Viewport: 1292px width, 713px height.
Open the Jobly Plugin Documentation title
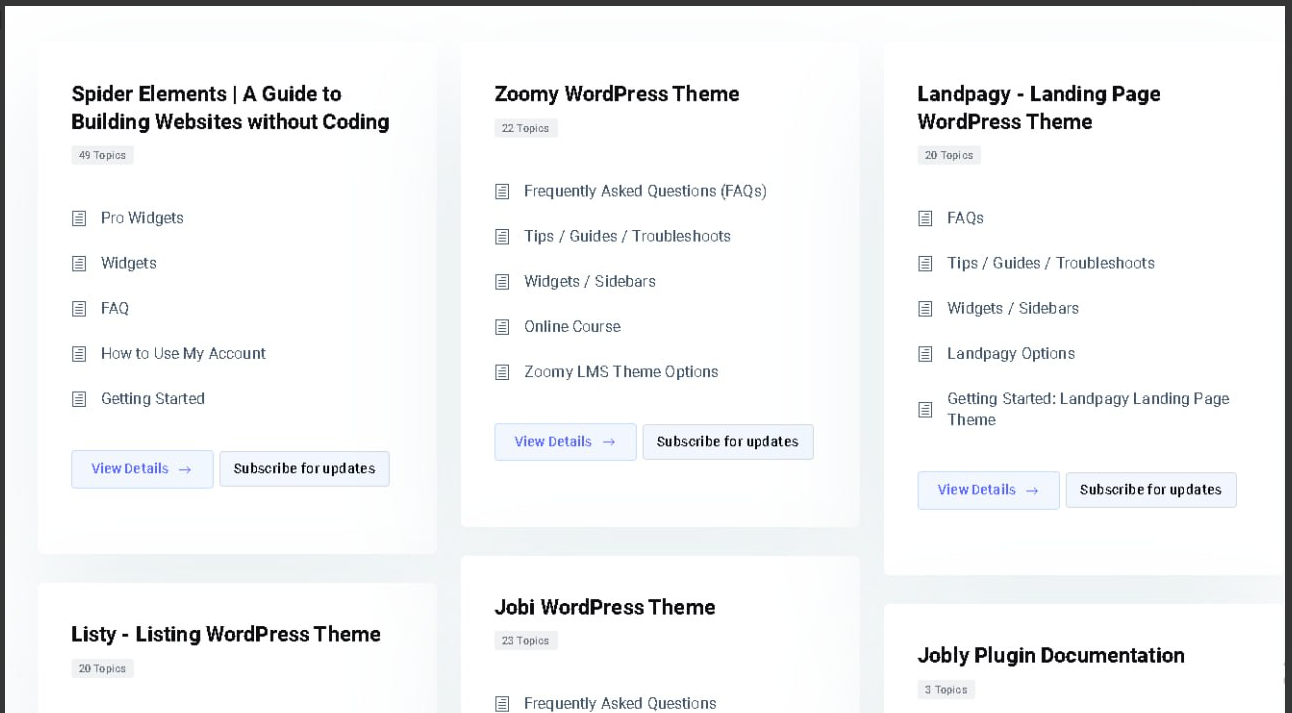[1051, 655]
